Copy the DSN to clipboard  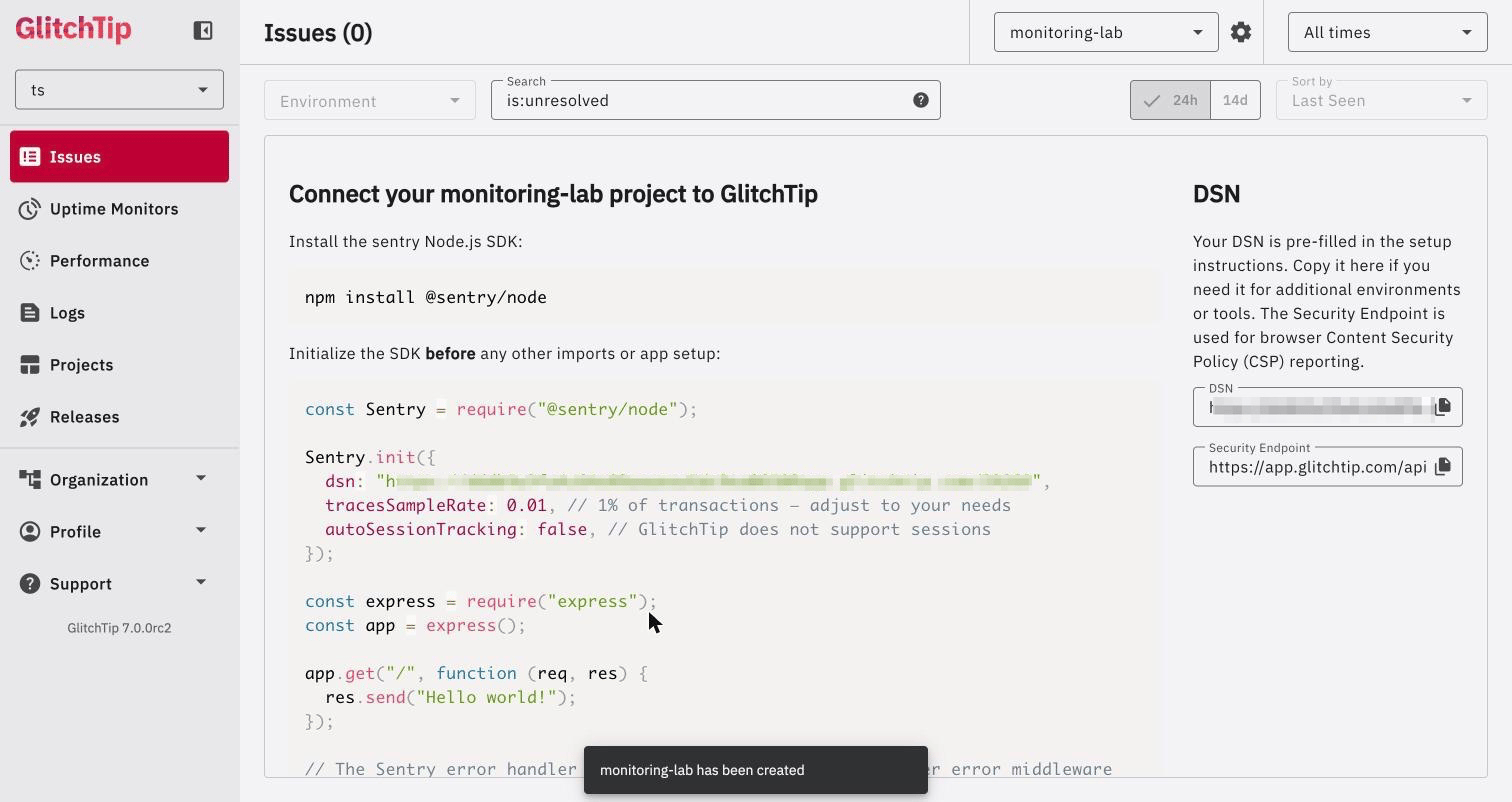[x=1443, y=407]
